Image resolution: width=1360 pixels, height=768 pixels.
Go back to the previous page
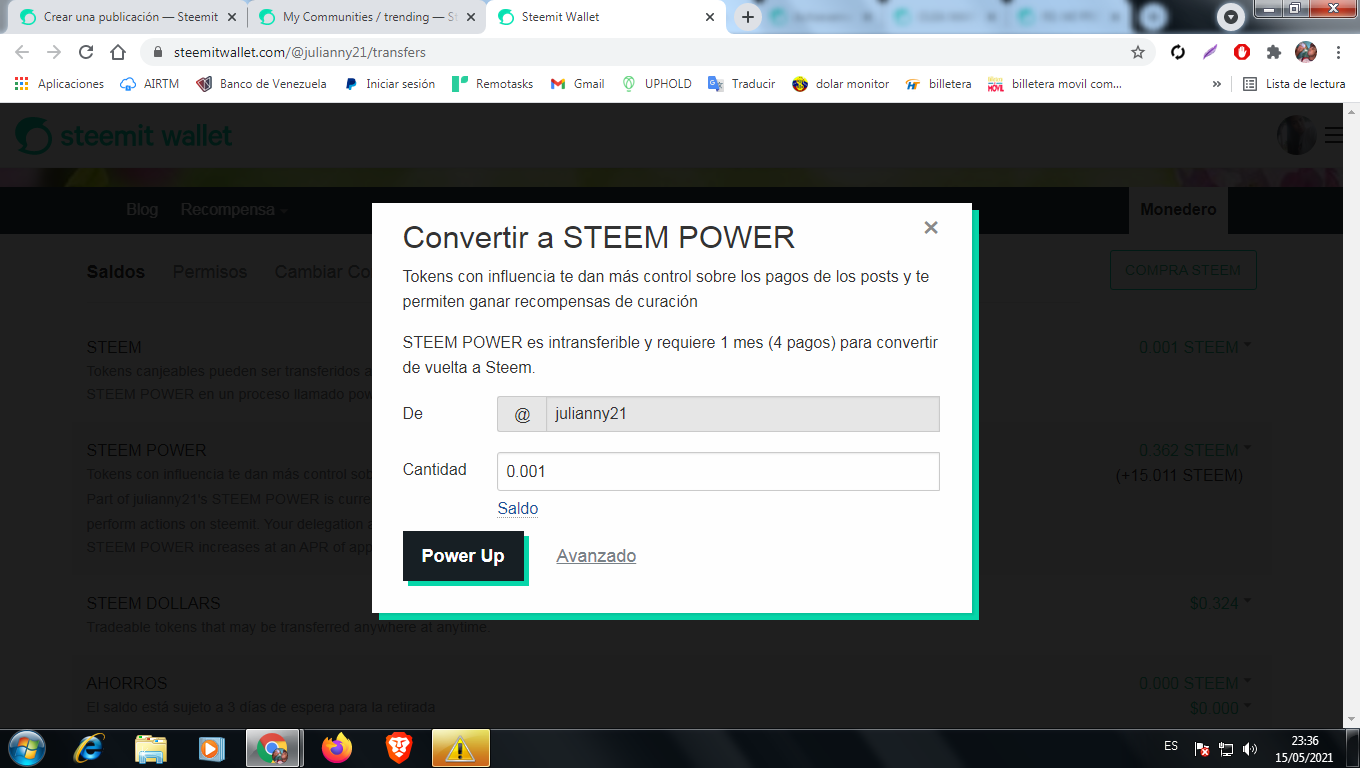[22, 52]
